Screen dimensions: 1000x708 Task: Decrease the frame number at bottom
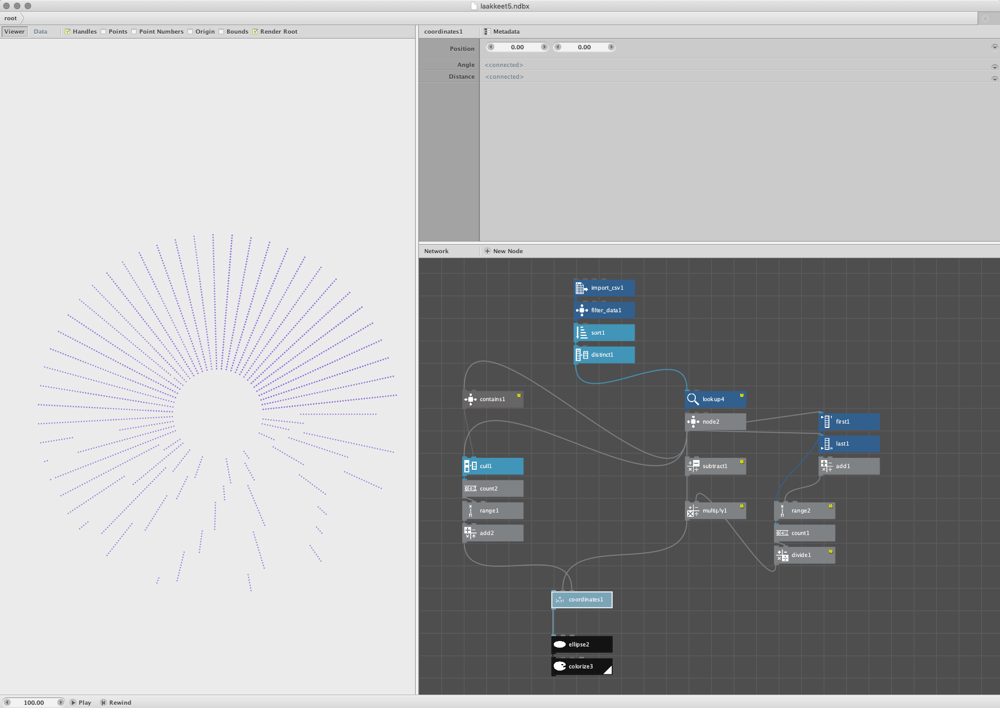tap(7, 702)
